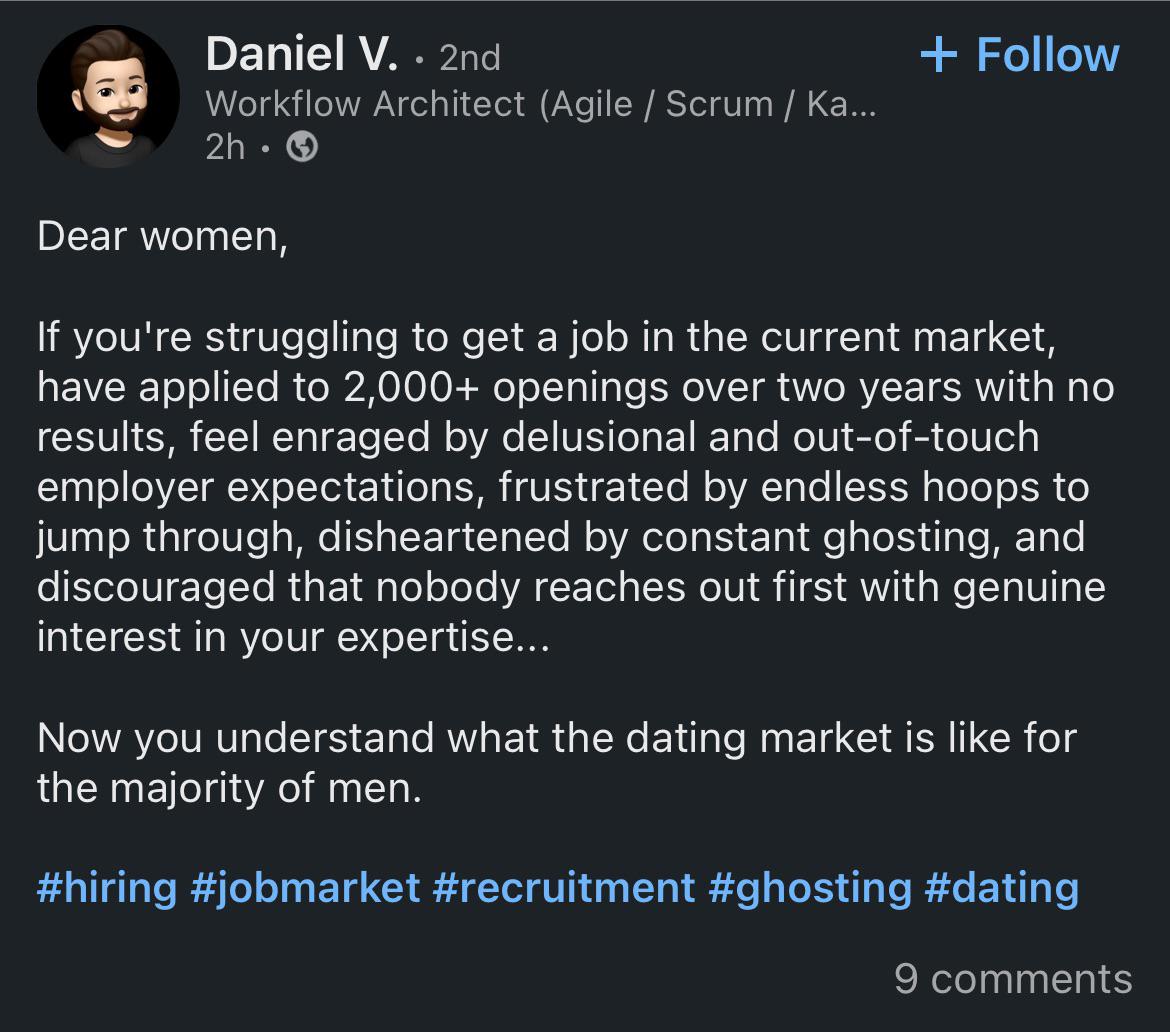Click the globe public visibility icon
Viewport: 1170px width, 1032px height.
[302, 148]
